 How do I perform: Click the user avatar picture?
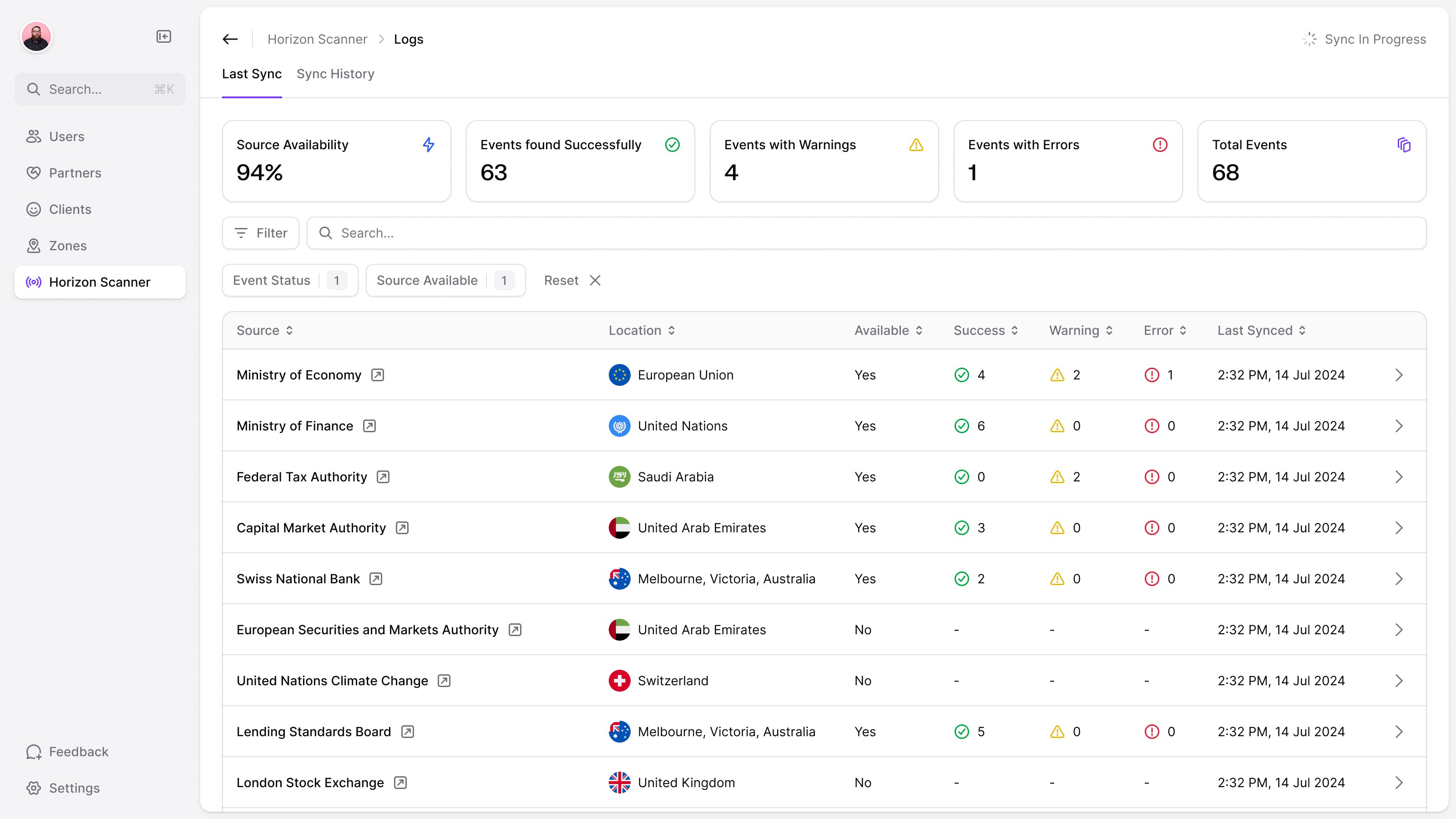click(36, 37)
